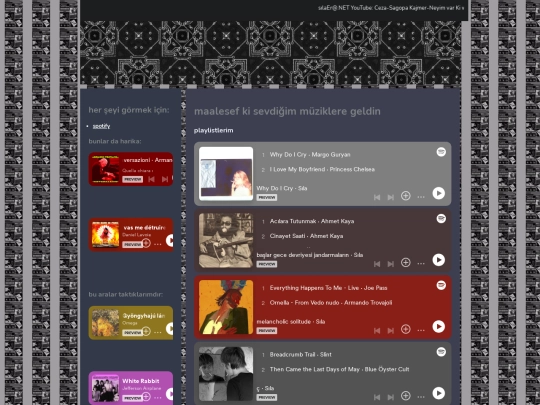The image size is (540, 405).
Task: Play the Omega Gyöngyhajú lány track
Action: (x=170, y=329)
